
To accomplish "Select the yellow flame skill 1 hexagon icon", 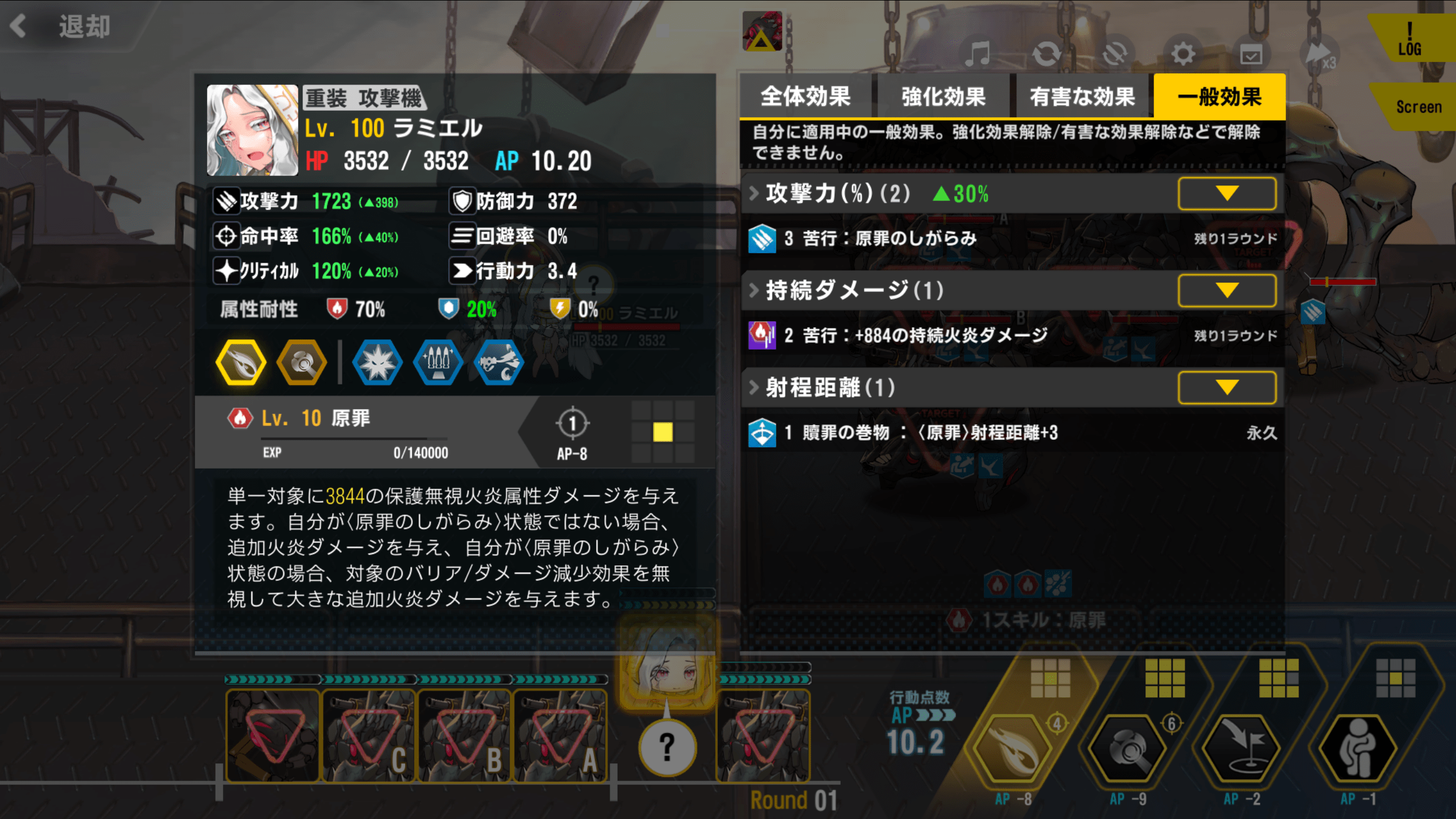I will [x=241, y=362].
